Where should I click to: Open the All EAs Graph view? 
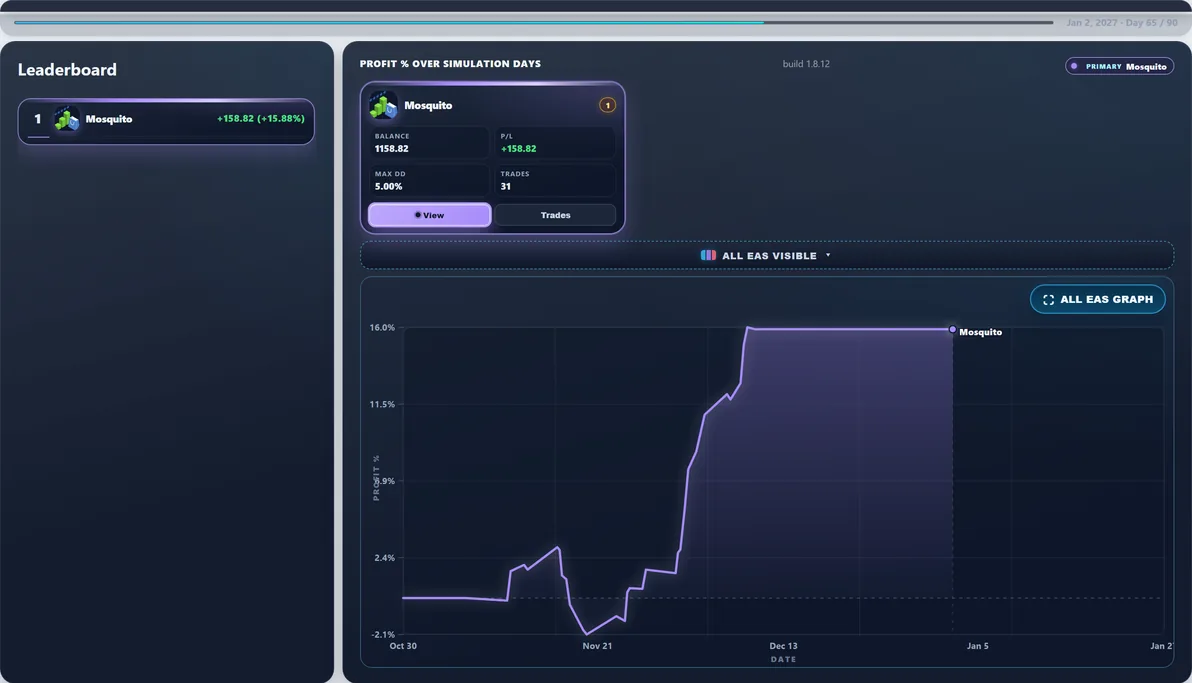pyautogui.click(x=1098, y=300)
